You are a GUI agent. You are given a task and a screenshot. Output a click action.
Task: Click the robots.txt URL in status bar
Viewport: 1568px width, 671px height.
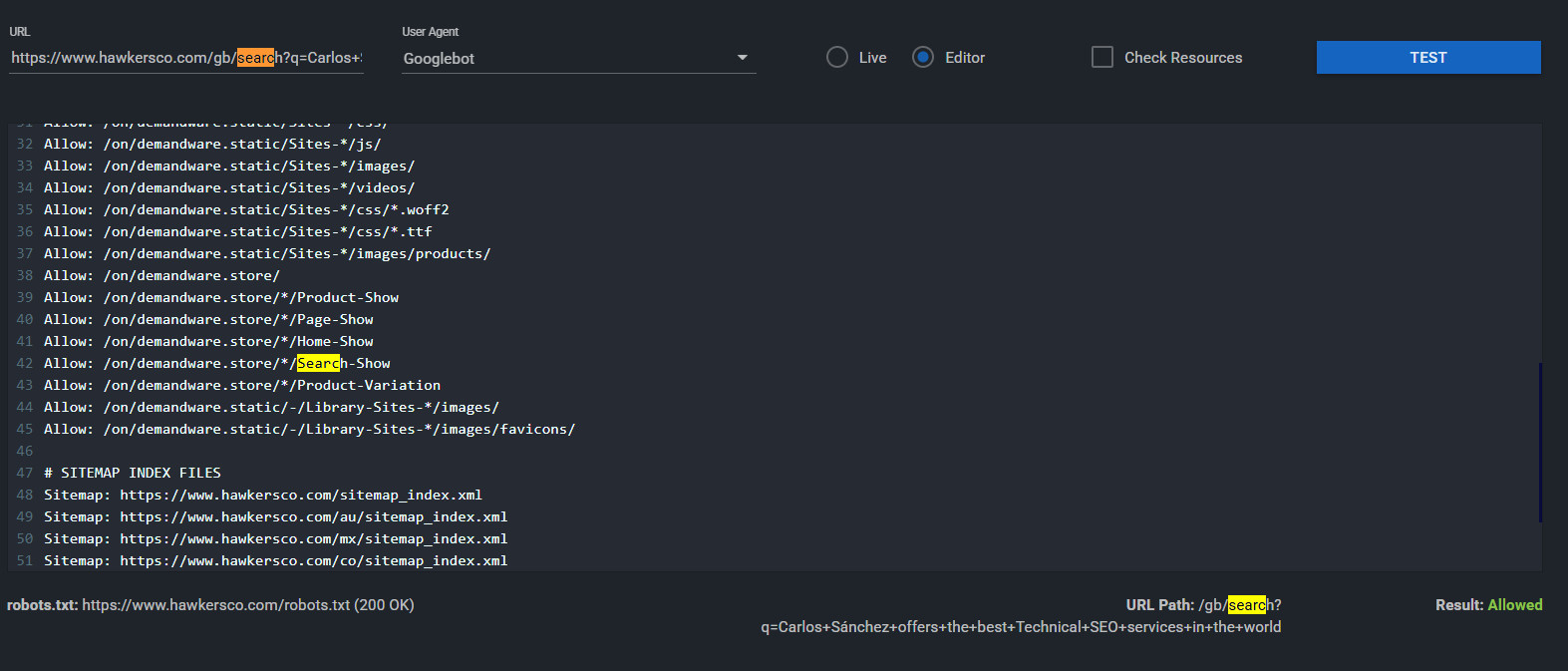coord(215,605)
